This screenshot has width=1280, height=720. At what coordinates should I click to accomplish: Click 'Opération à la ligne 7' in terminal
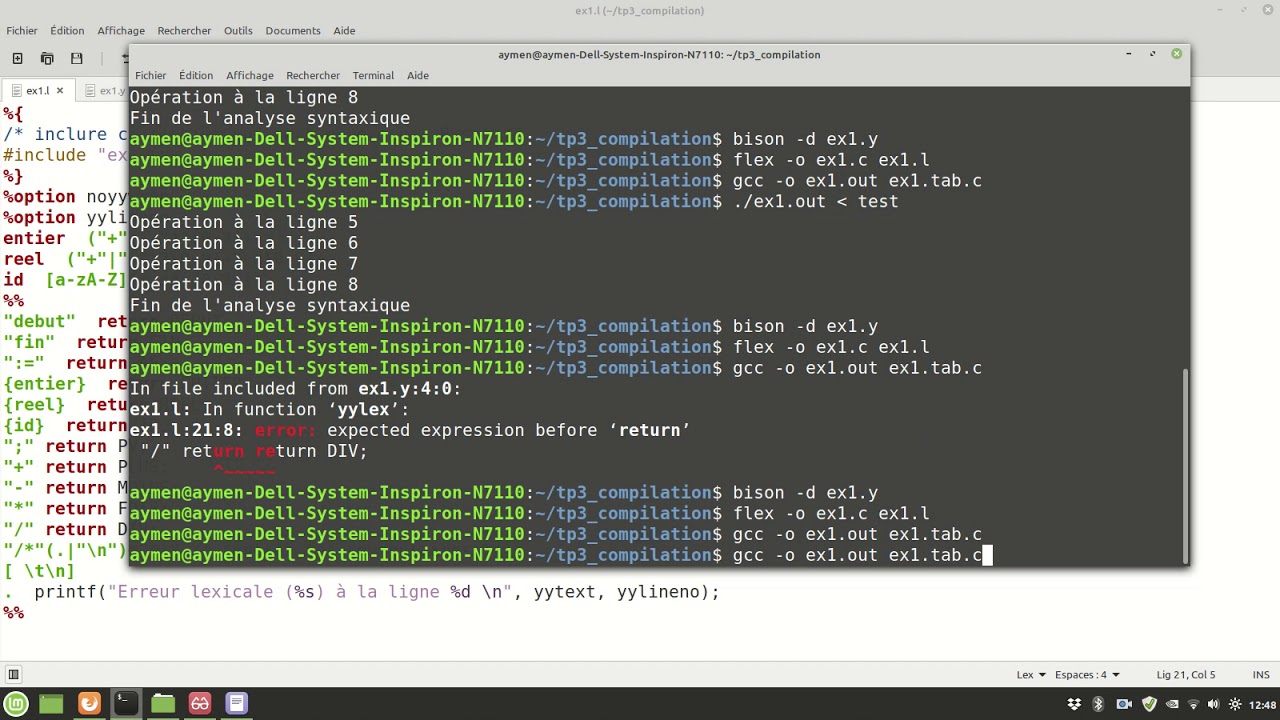click(243, 264)
